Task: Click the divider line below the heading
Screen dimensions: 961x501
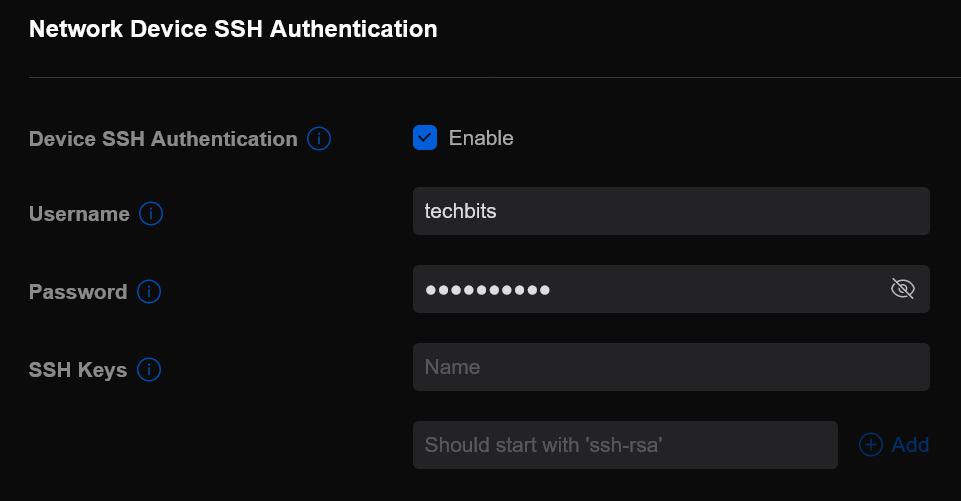Action: click(x=480, y=77)
